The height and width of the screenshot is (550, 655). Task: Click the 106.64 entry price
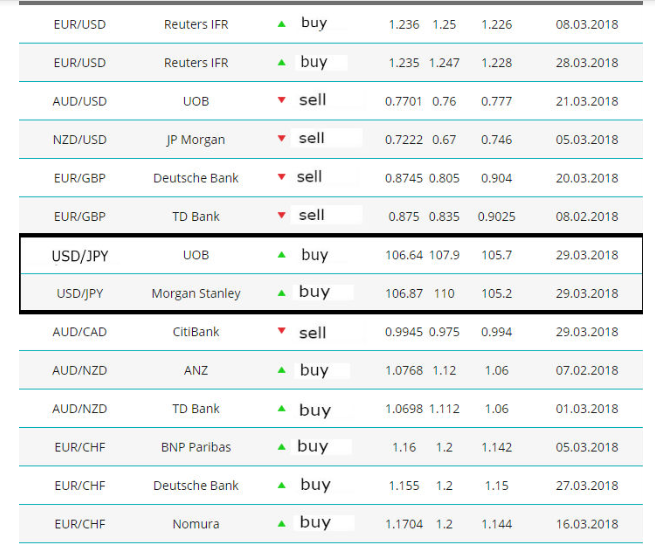coord(404,255)
